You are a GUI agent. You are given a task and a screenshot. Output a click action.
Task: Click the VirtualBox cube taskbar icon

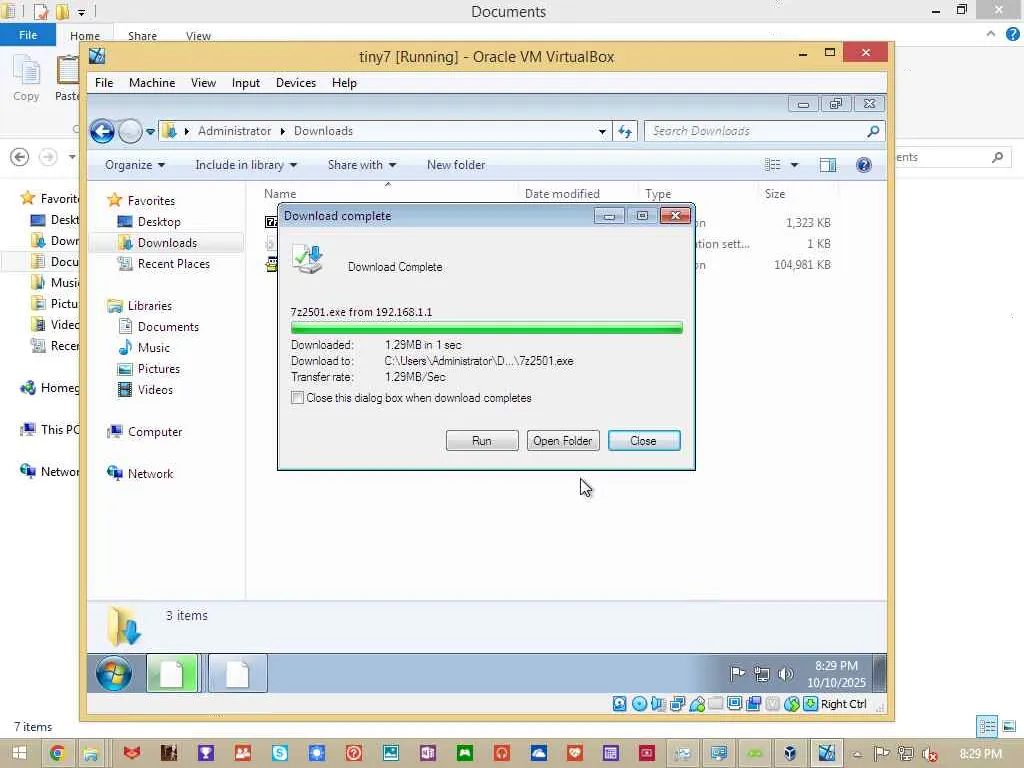click(x=790, y=754)
